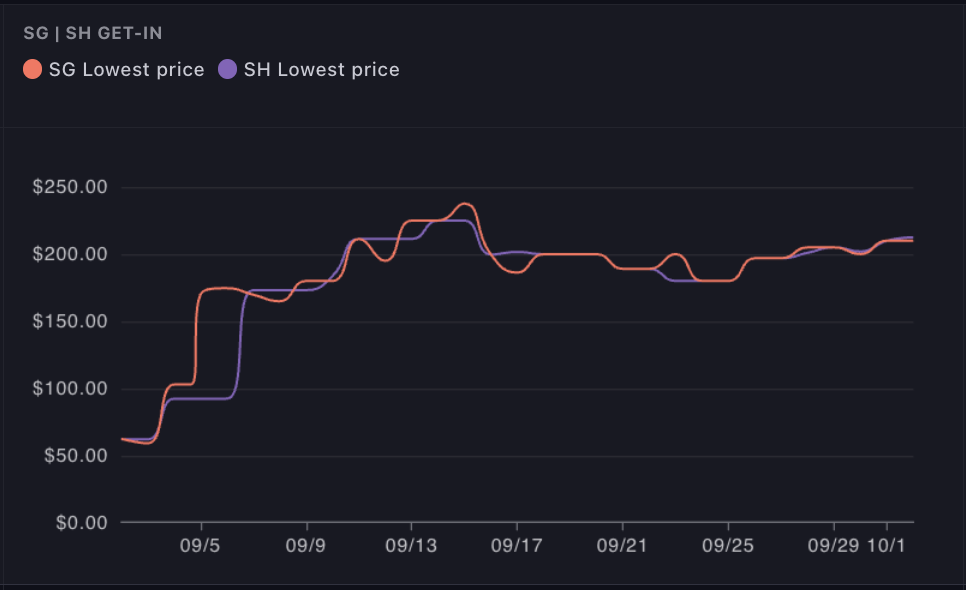
Task: Click the 09/13 date tick label
Action: tap(411, 549)
